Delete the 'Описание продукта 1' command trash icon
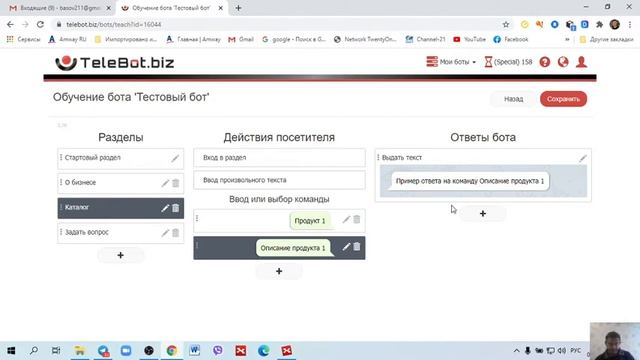640x360 pixels. coord(357,247)
